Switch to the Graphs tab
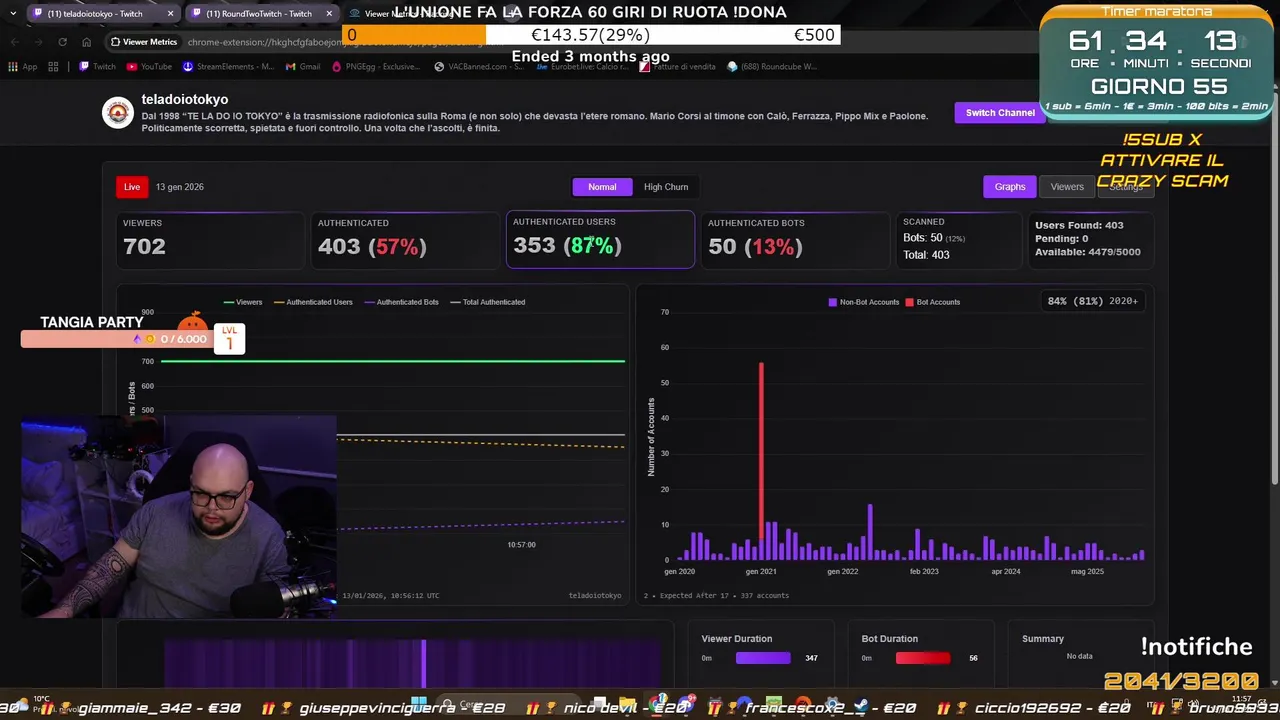The height and width of the screenshot is (720, 1280). 1010,187
